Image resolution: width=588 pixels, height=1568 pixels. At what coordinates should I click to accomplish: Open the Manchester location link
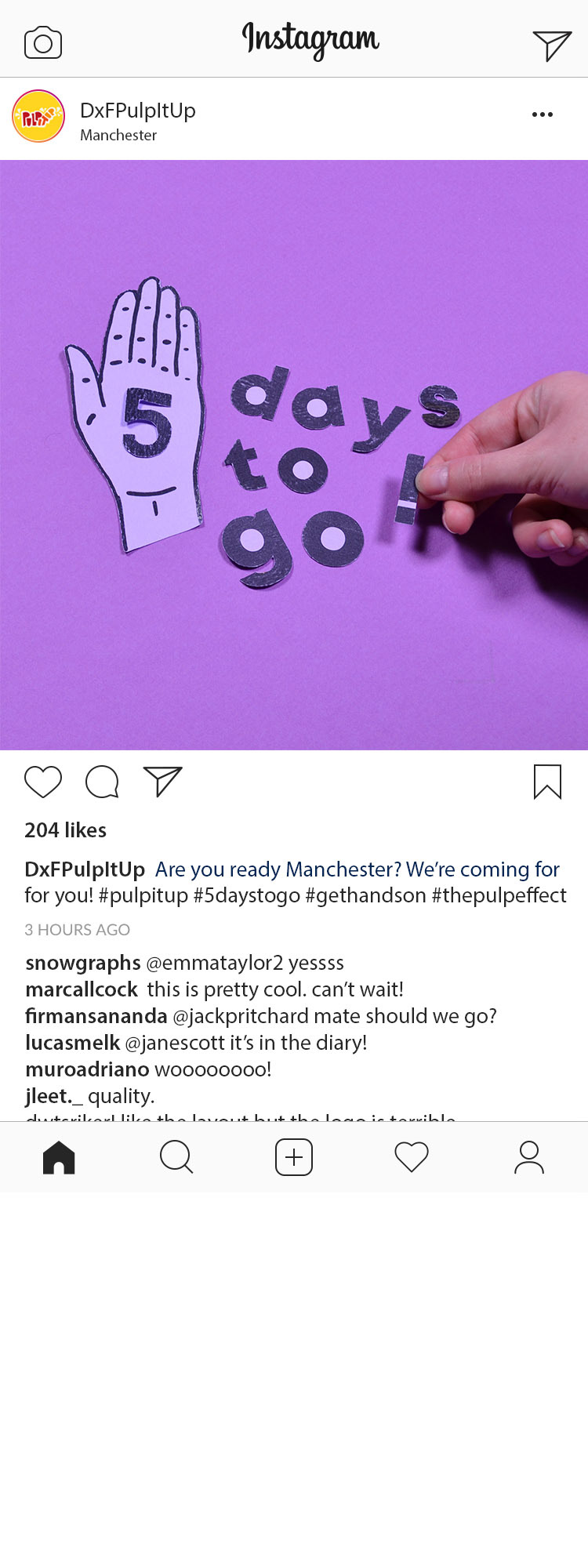click(118, 135)
